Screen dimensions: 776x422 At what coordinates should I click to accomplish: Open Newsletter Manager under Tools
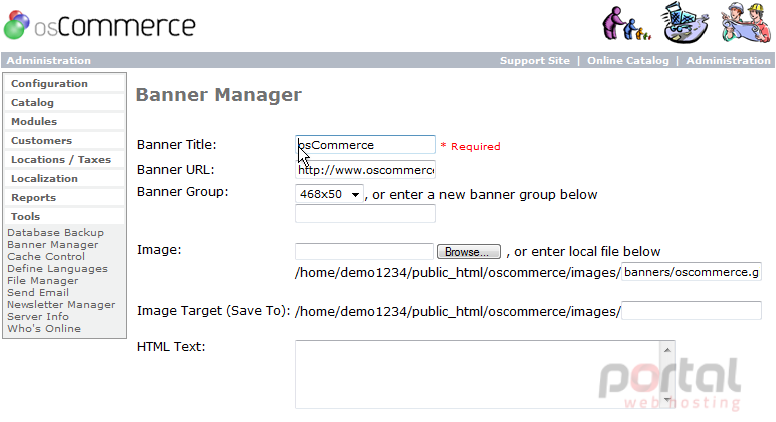61,305
